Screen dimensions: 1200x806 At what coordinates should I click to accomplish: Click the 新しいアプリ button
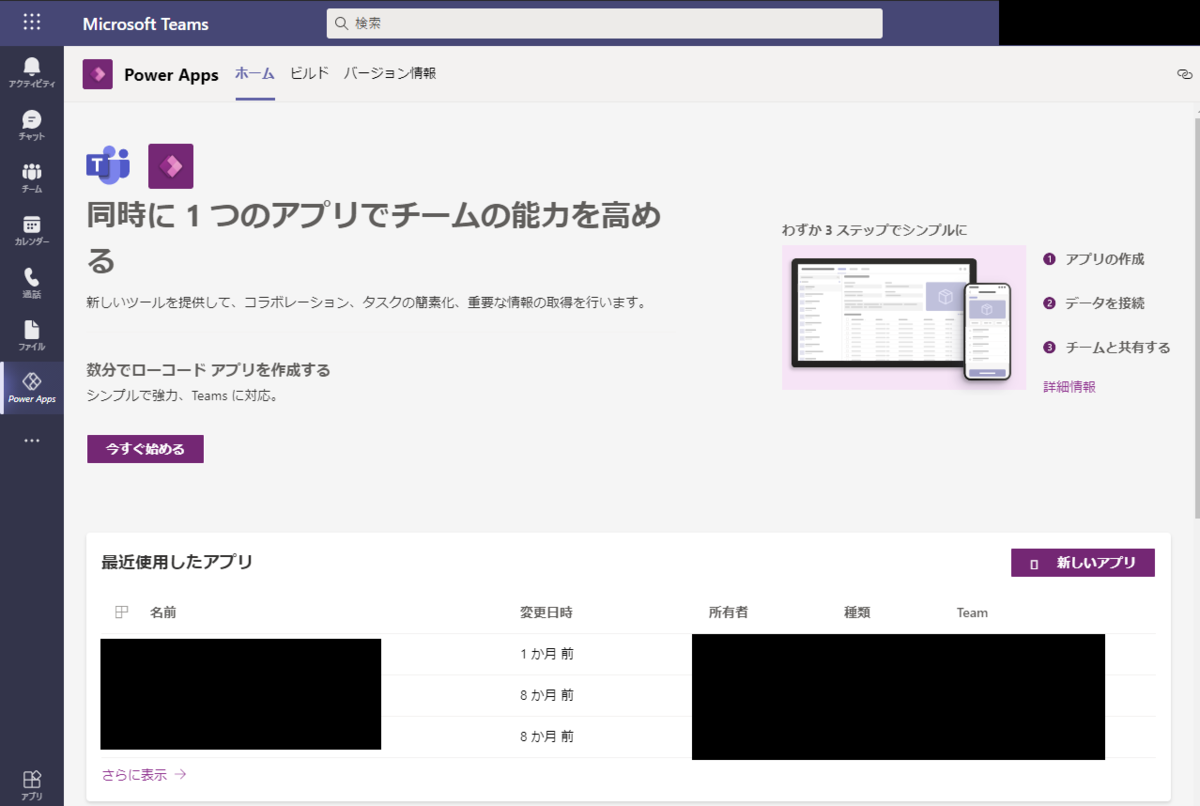pos(1083,563)
